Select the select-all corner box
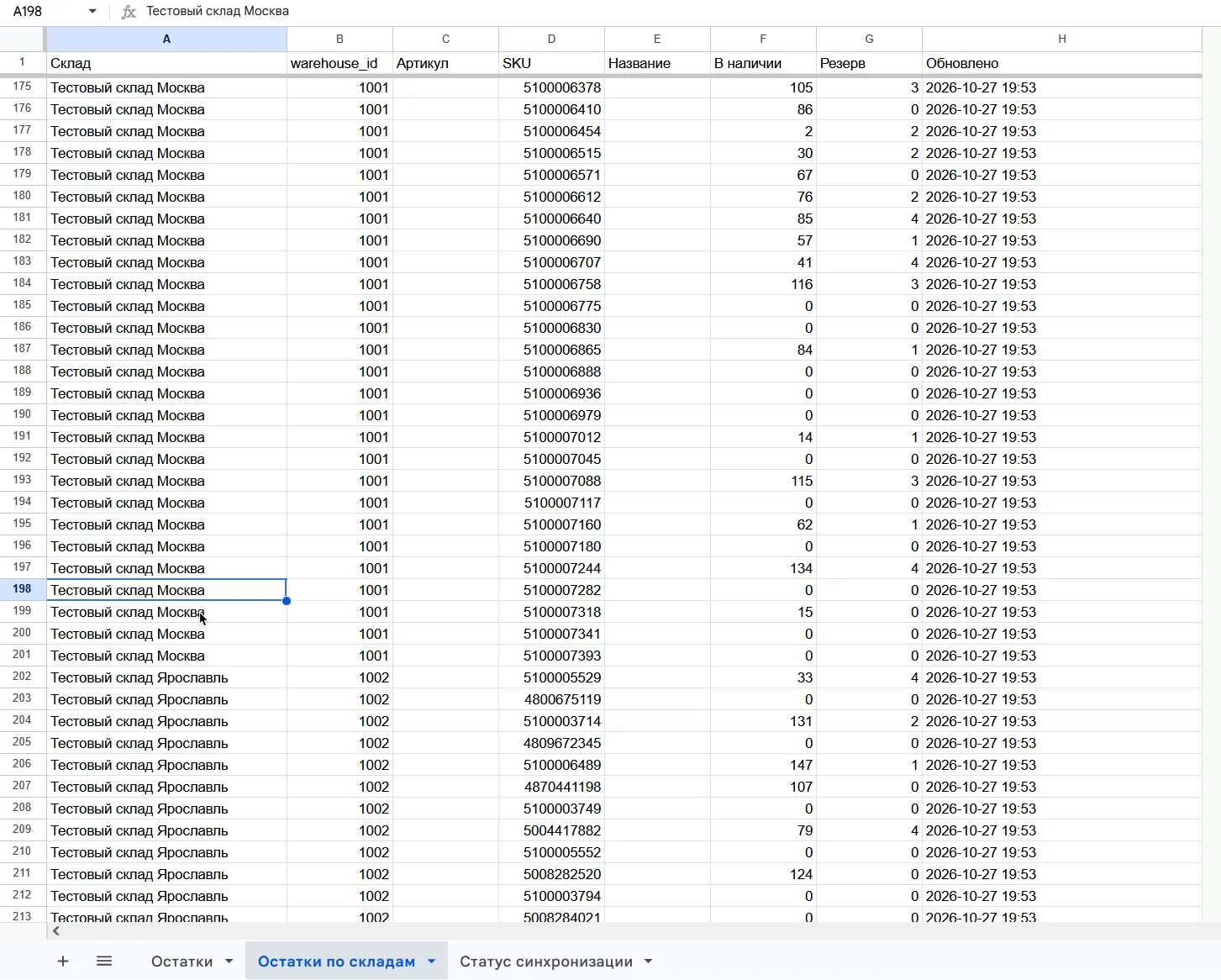The width and height of the screenshot is (1221, 980). coord(22,39)
